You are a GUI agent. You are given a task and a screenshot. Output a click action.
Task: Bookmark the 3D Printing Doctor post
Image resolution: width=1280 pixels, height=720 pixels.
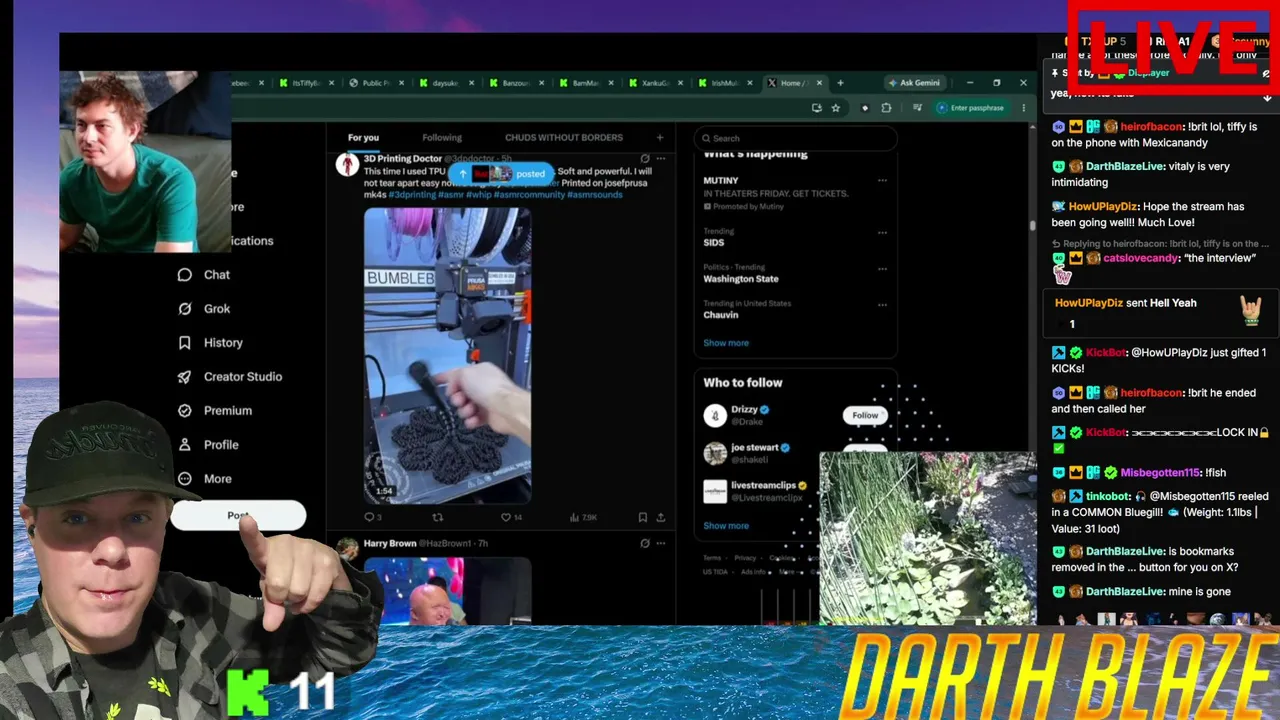coord(642,517)
